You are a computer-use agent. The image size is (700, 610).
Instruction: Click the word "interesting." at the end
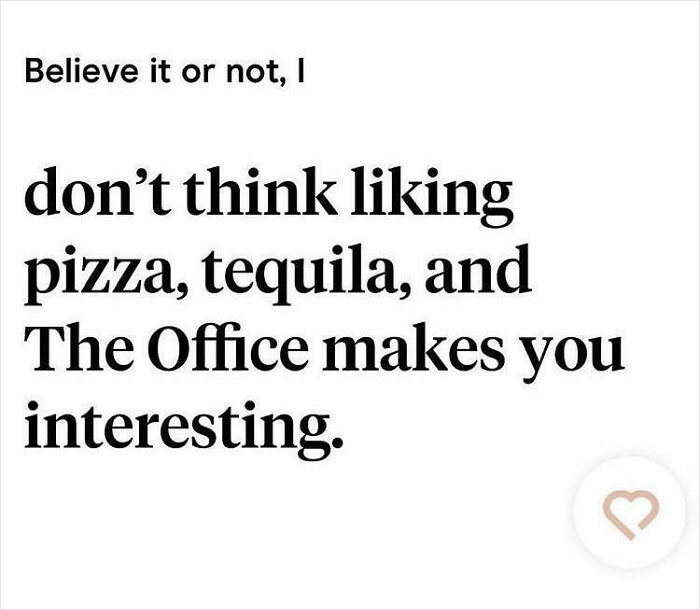(184, 428)
